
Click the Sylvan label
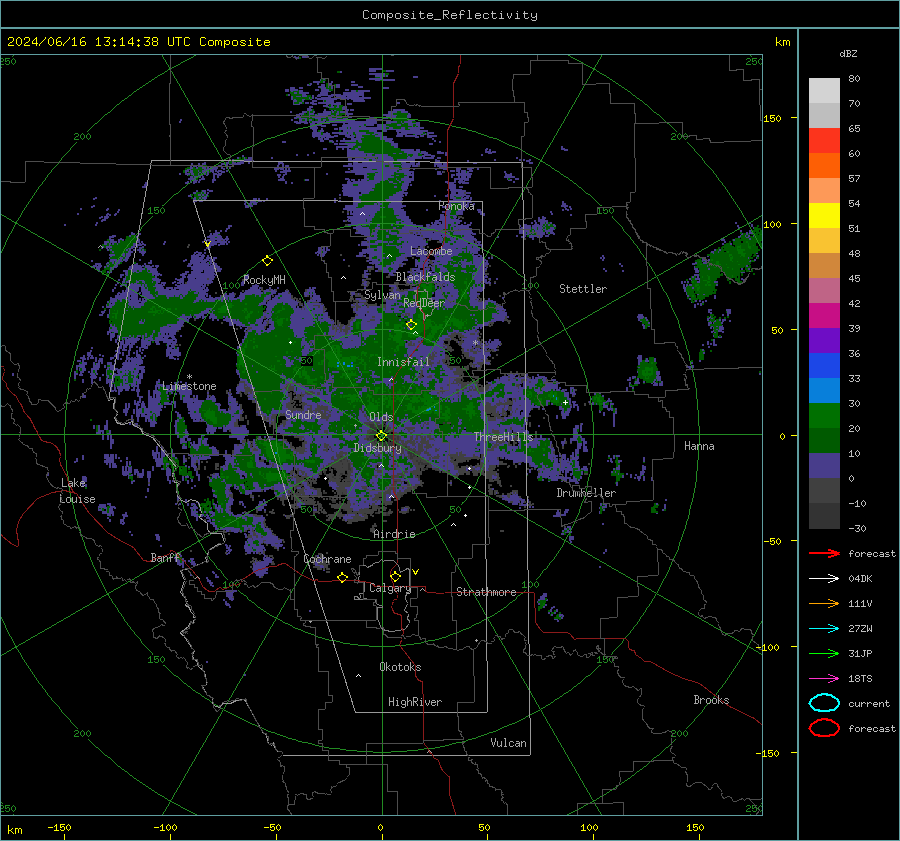tap(382, 295)
